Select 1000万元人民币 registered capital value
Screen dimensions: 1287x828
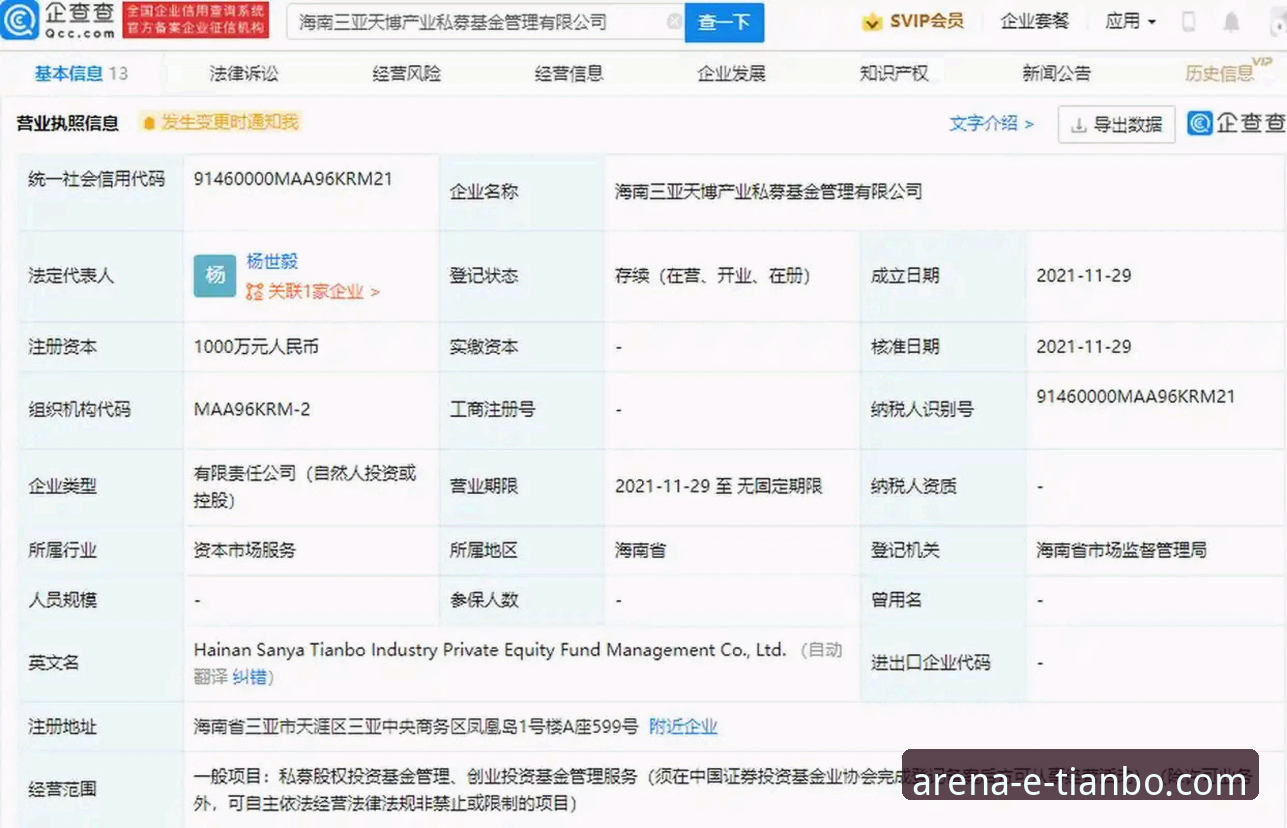(256, 347)
